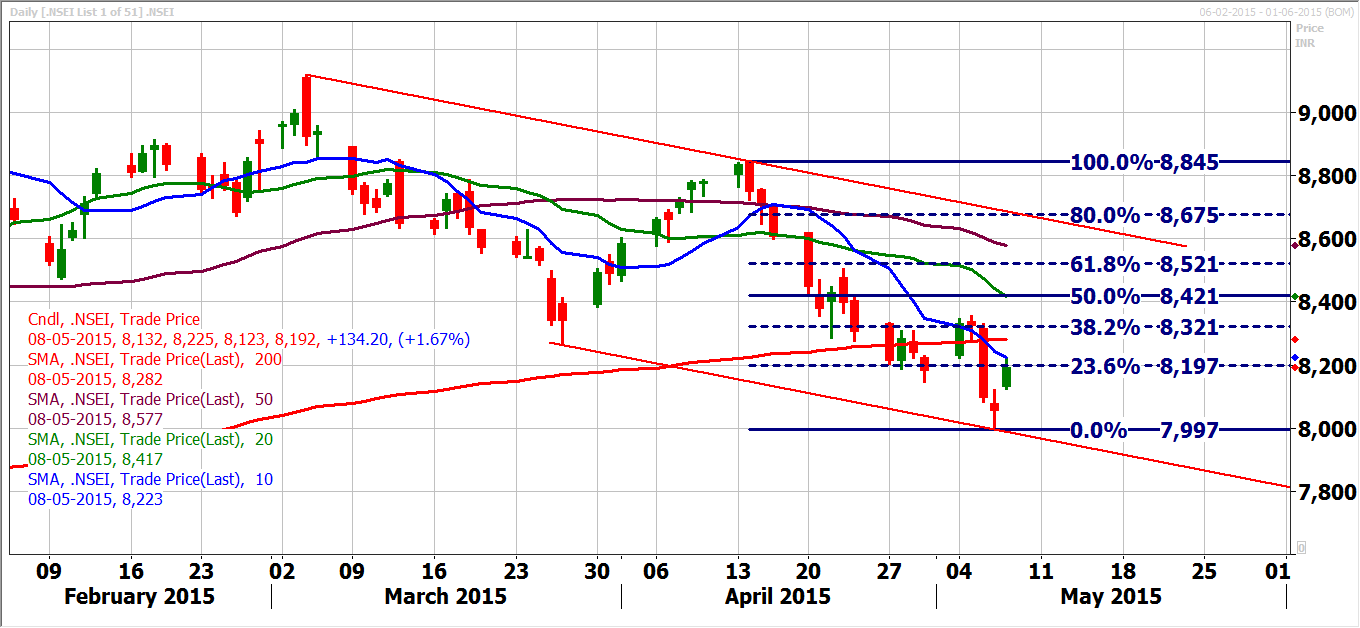
Task: Click the SMA 10 legend label
Action: [150, 479]
